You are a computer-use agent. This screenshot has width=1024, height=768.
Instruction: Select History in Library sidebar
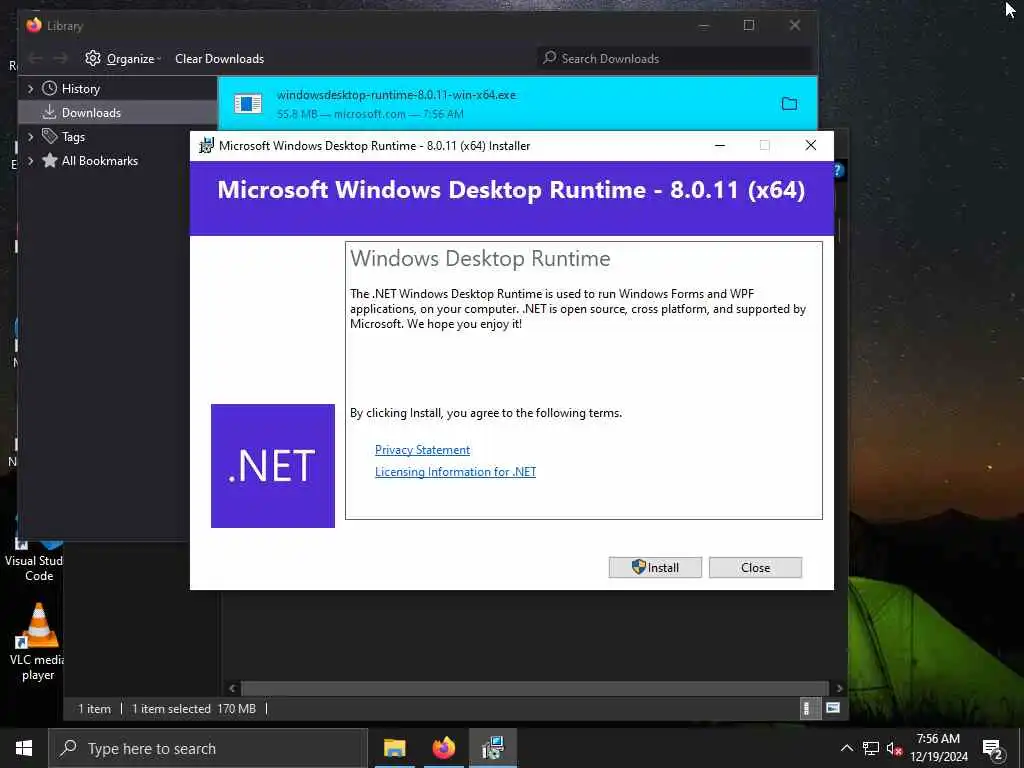point(81,89)
